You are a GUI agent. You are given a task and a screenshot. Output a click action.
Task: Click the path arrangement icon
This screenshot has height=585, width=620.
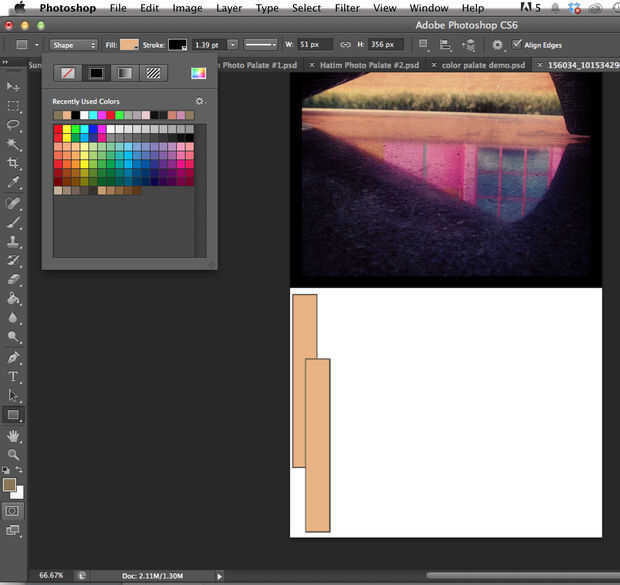[x=469, y=45]
